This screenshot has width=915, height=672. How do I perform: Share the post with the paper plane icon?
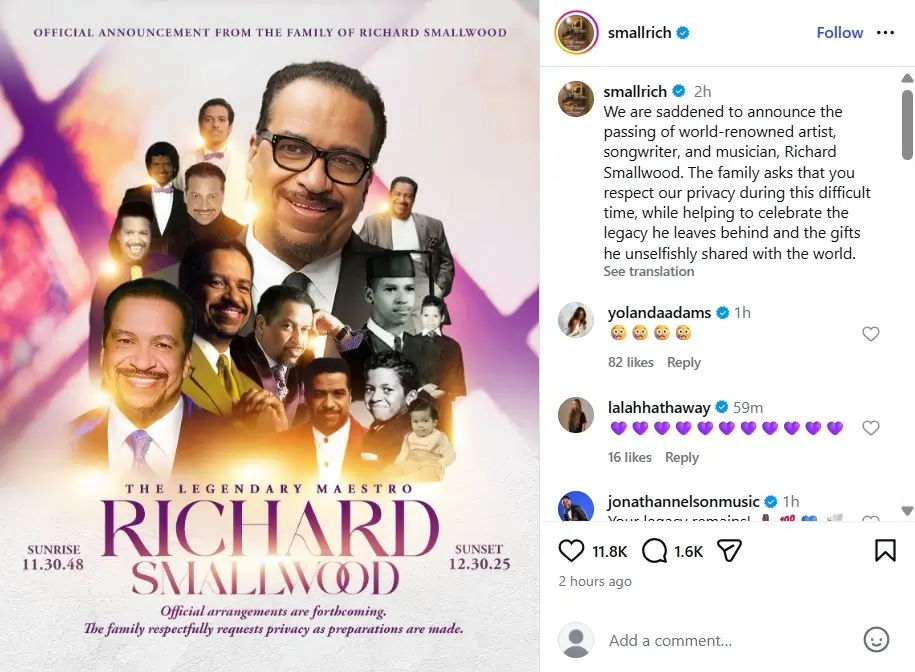click(729, 551)
